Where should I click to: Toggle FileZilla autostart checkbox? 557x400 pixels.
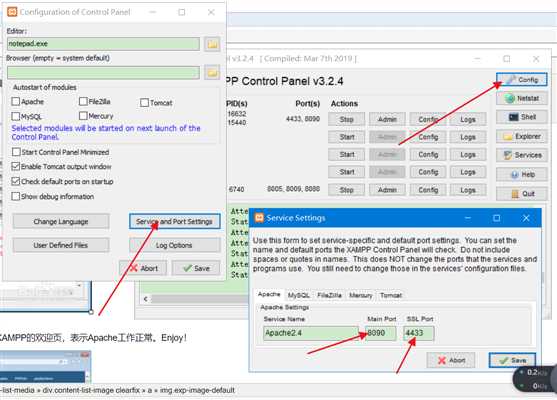coord(83,102)
